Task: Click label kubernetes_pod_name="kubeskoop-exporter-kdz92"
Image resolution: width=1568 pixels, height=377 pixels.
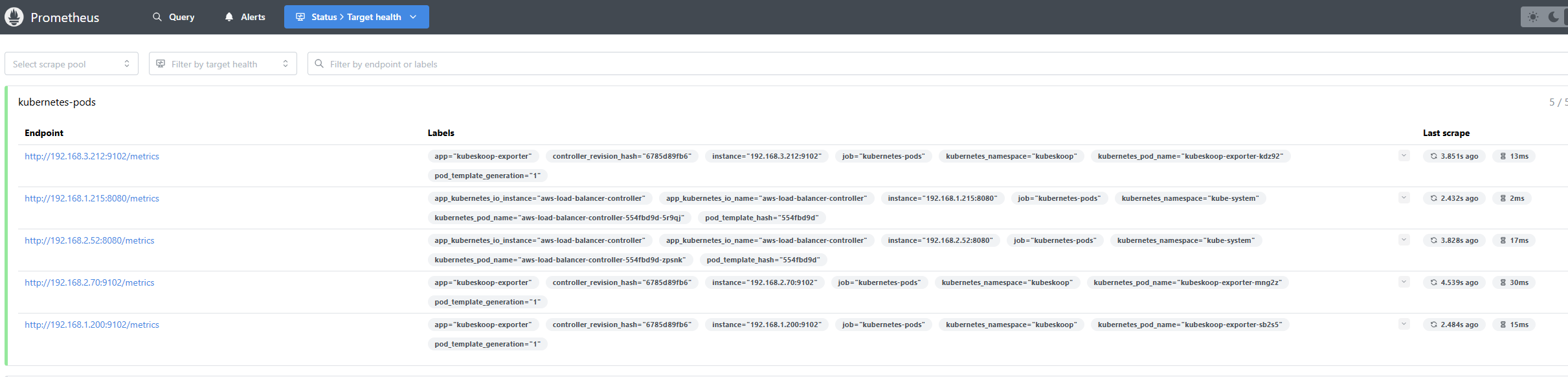Action: [1191, 156]
